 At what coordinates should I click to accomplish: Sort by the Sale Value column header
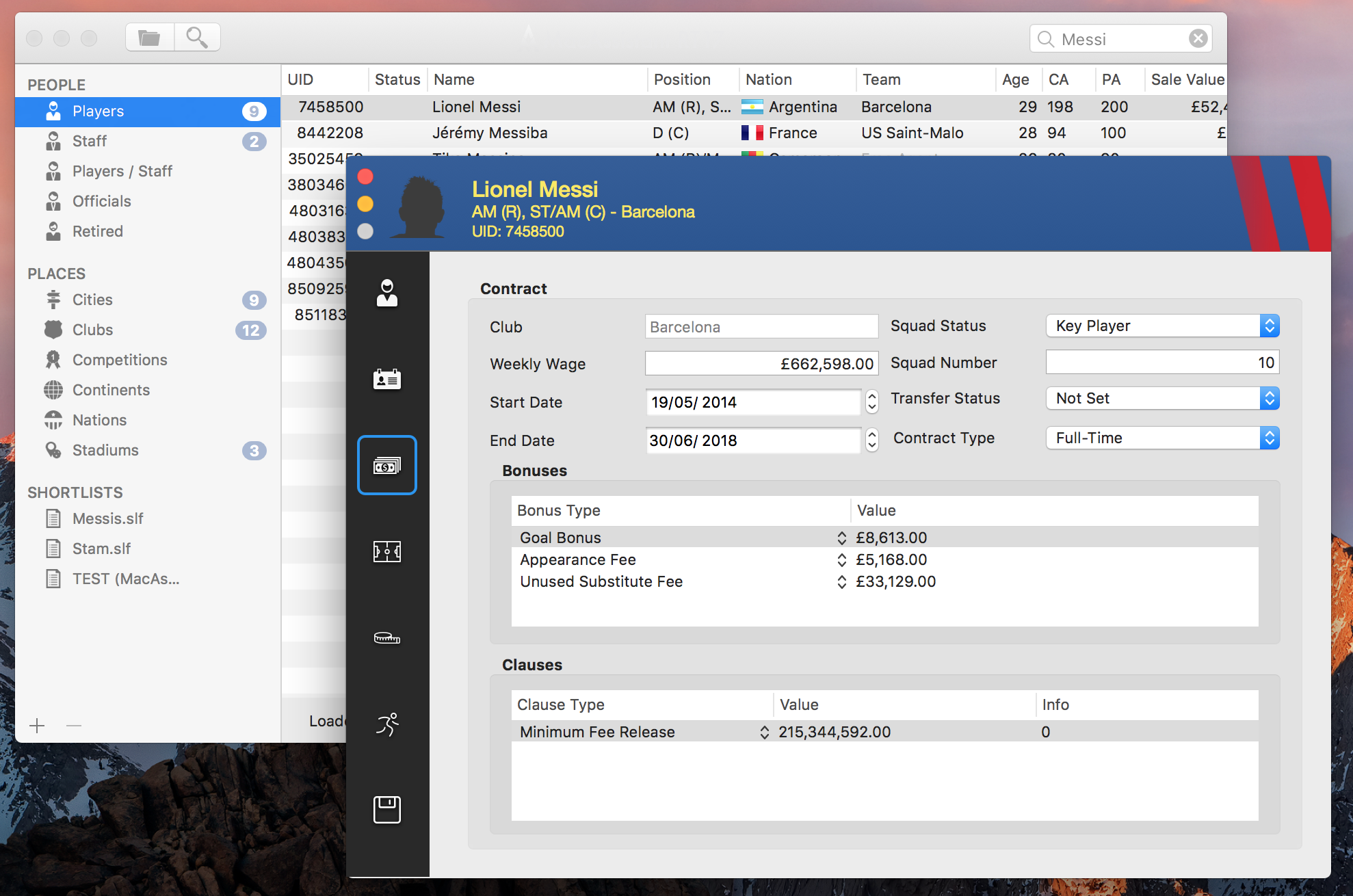point(1187,80)
